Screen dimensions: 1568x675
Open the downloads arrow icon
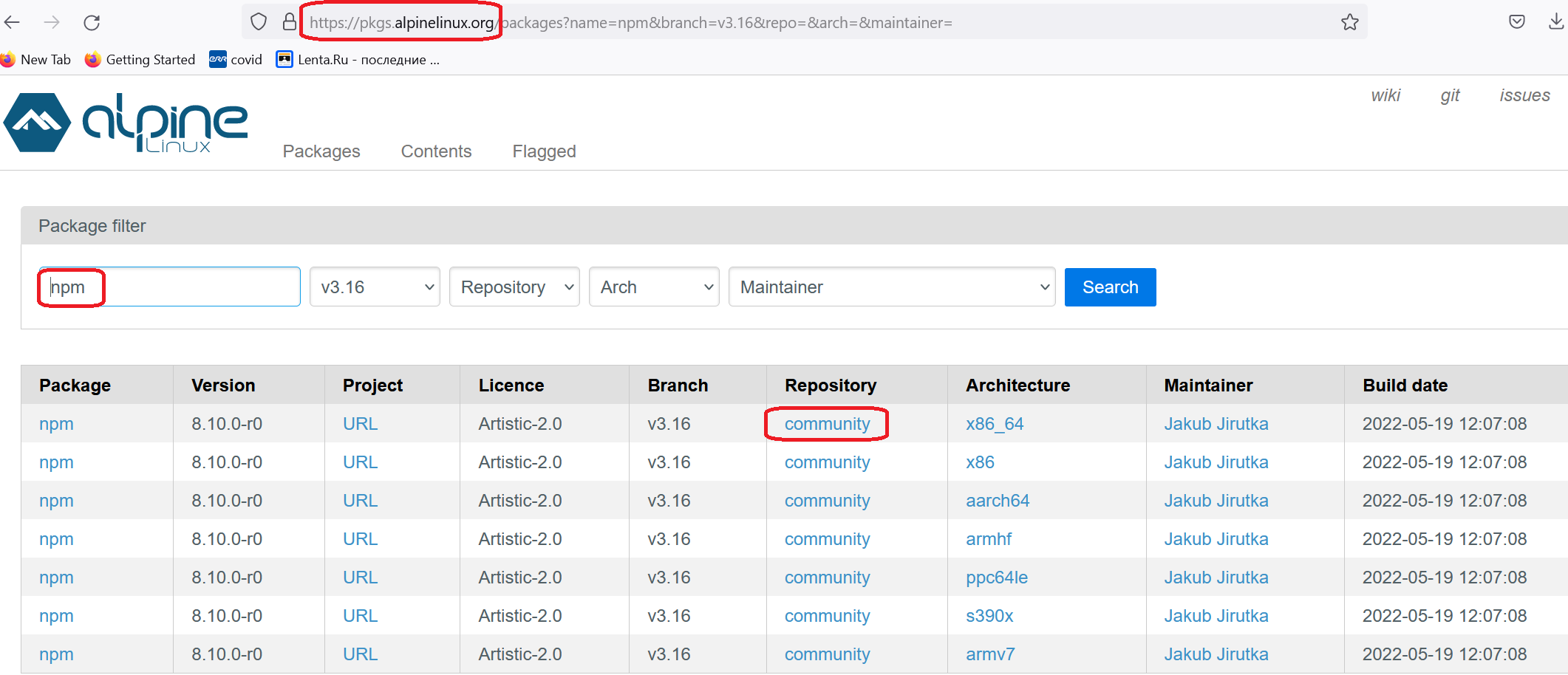(x=1556, y=22)
